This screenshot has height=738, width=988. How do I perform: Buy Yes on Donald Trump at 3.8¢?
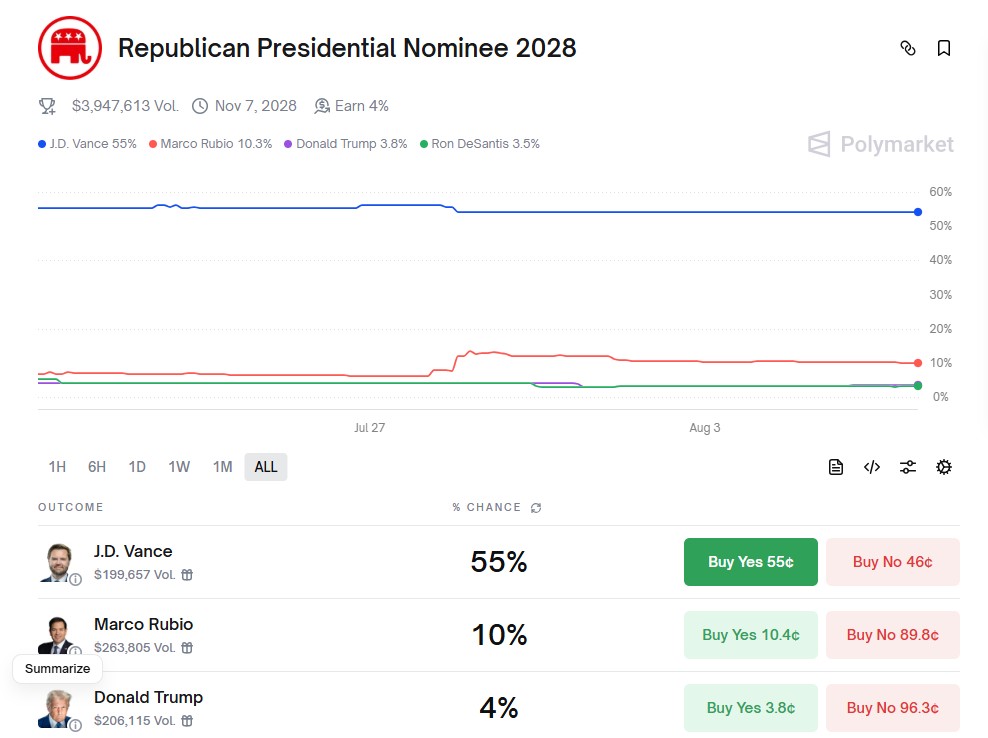tap(750, 708)
